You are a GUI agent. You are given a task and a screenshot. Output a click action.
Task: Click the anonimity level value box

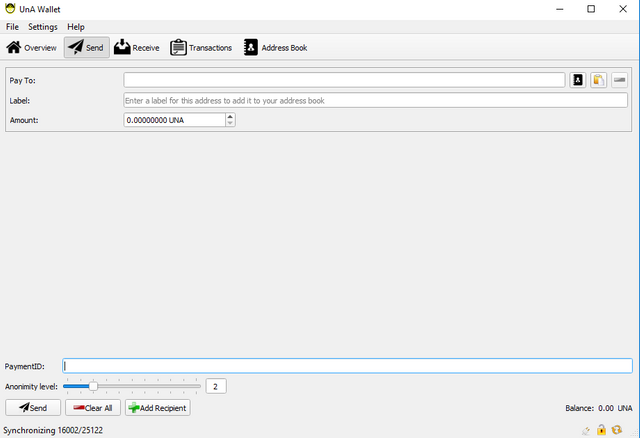216,386
